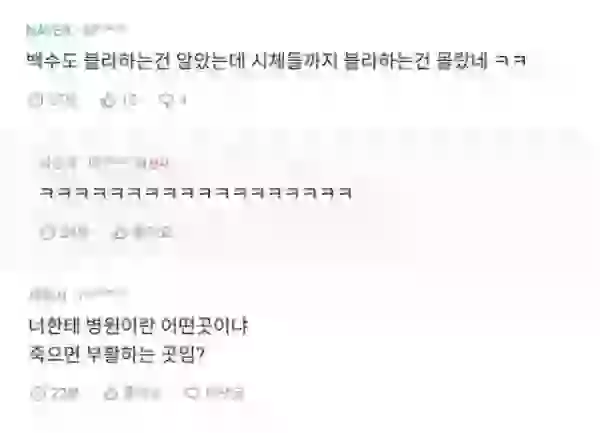This screenshot has width=600, height=433.
Task: Open the author name of the bottom comment
Action: [x=48, y=295]
